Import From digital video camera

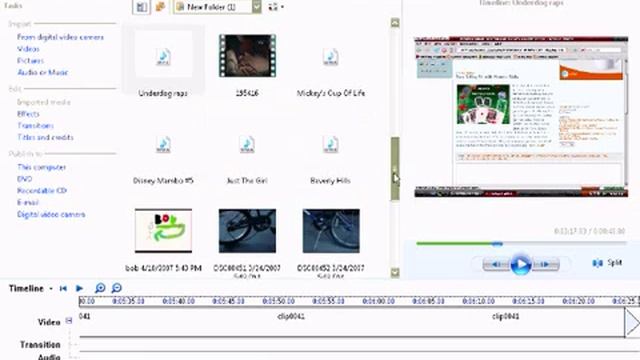60,37
